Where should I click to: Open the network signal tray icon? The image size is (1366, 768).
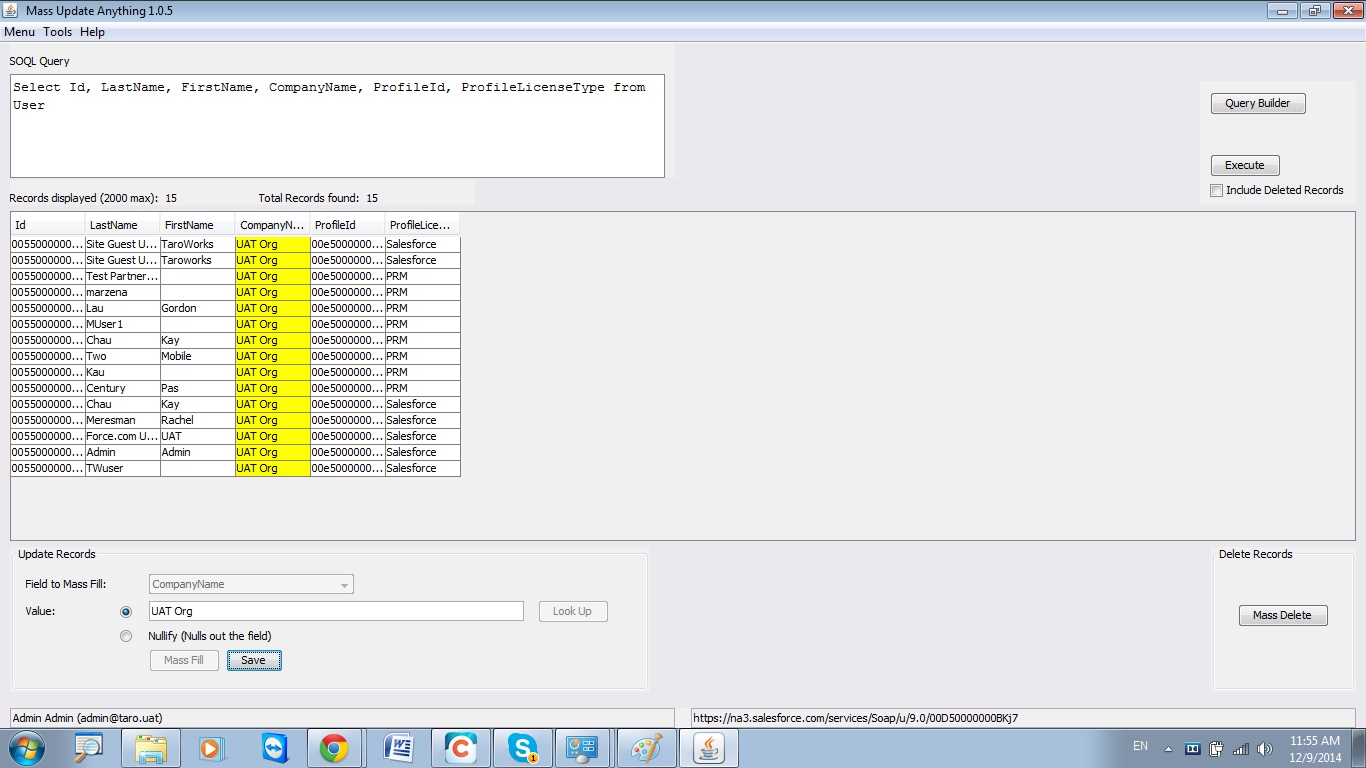1241,748
